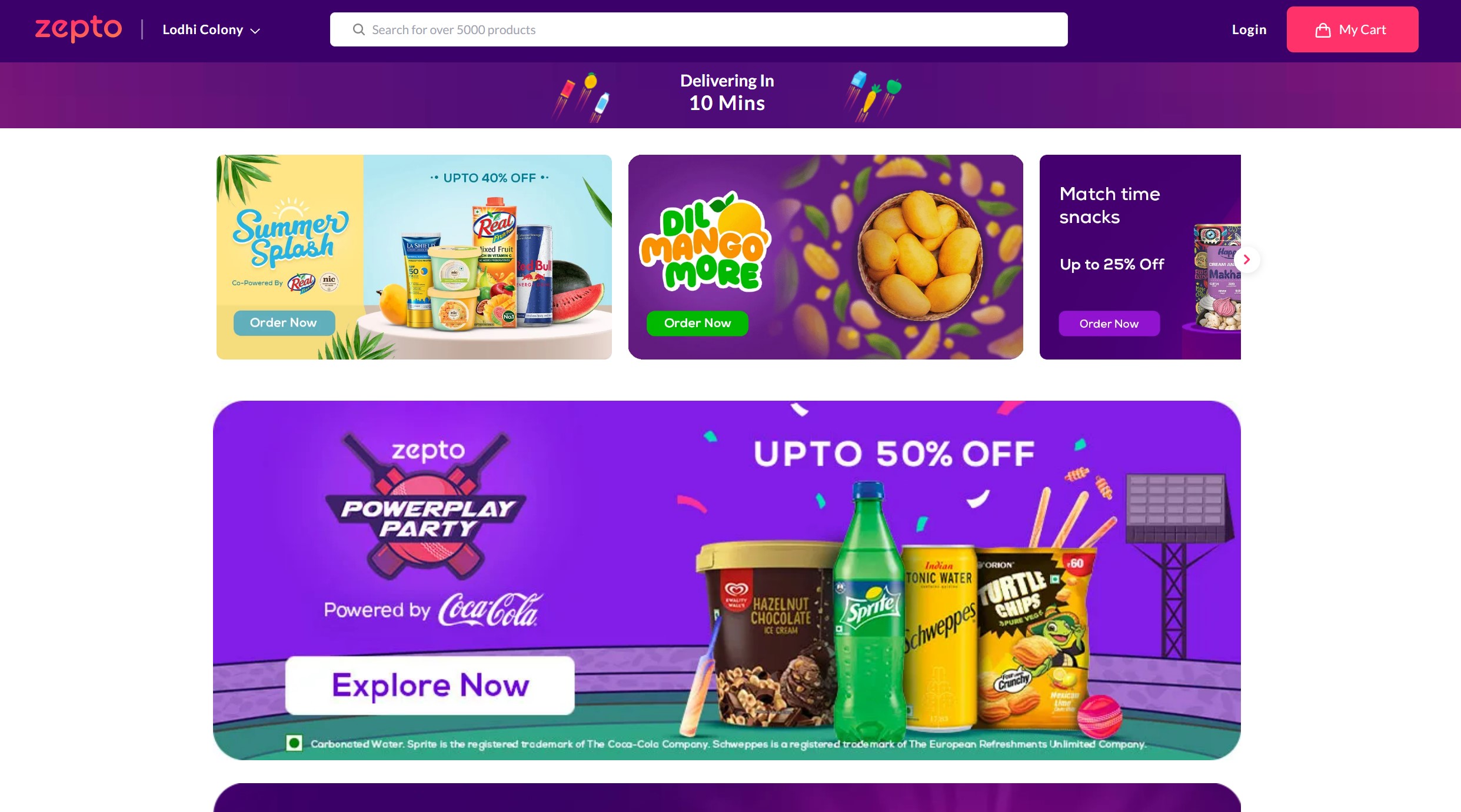The height and width of the screenshot is (812, 1461).
Task: Click Order Now on Match time snacks
Action: [1109, 324]
